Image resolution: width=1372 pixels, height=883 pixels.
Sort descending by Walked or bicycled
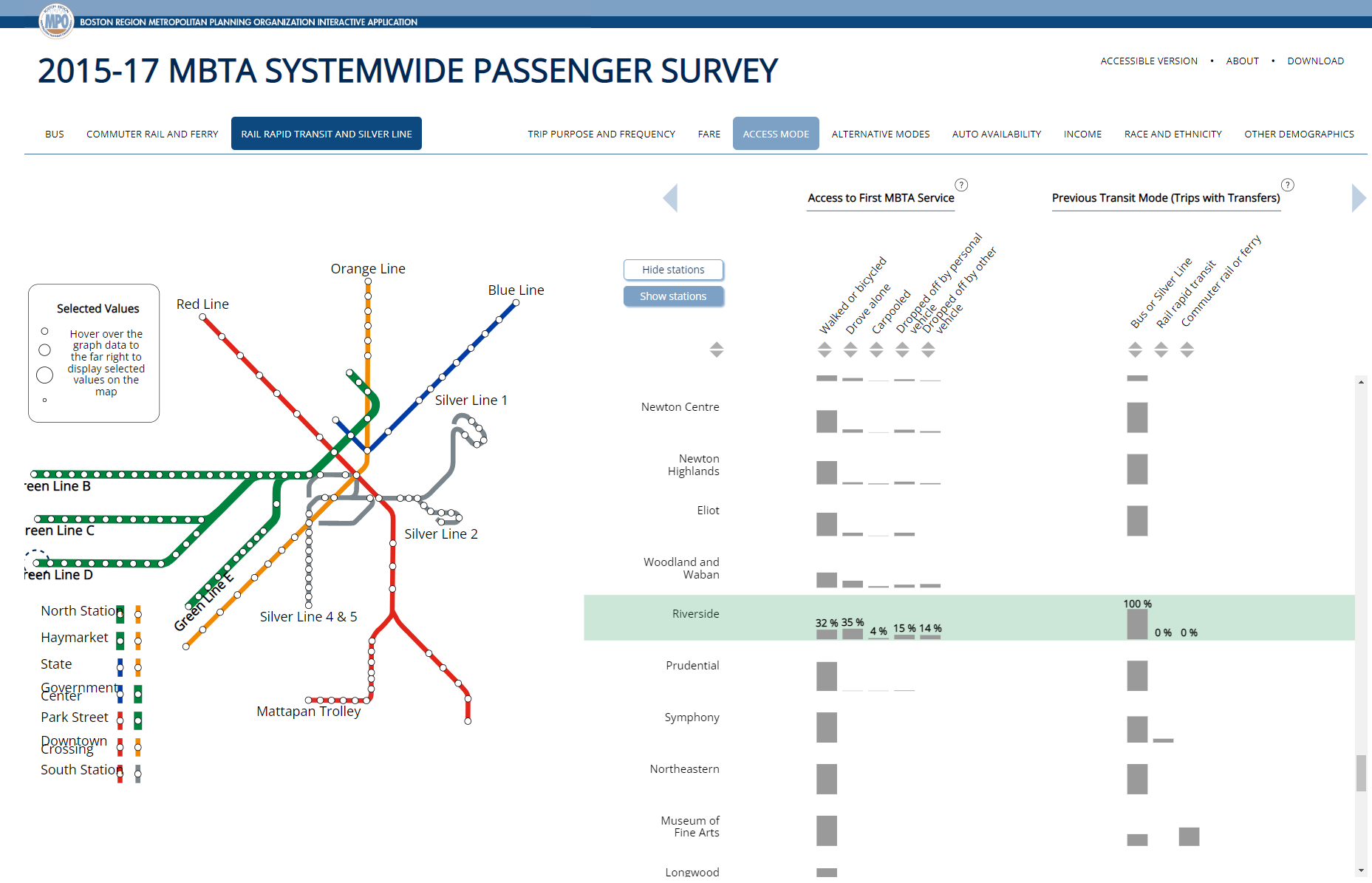click(825, 355)
